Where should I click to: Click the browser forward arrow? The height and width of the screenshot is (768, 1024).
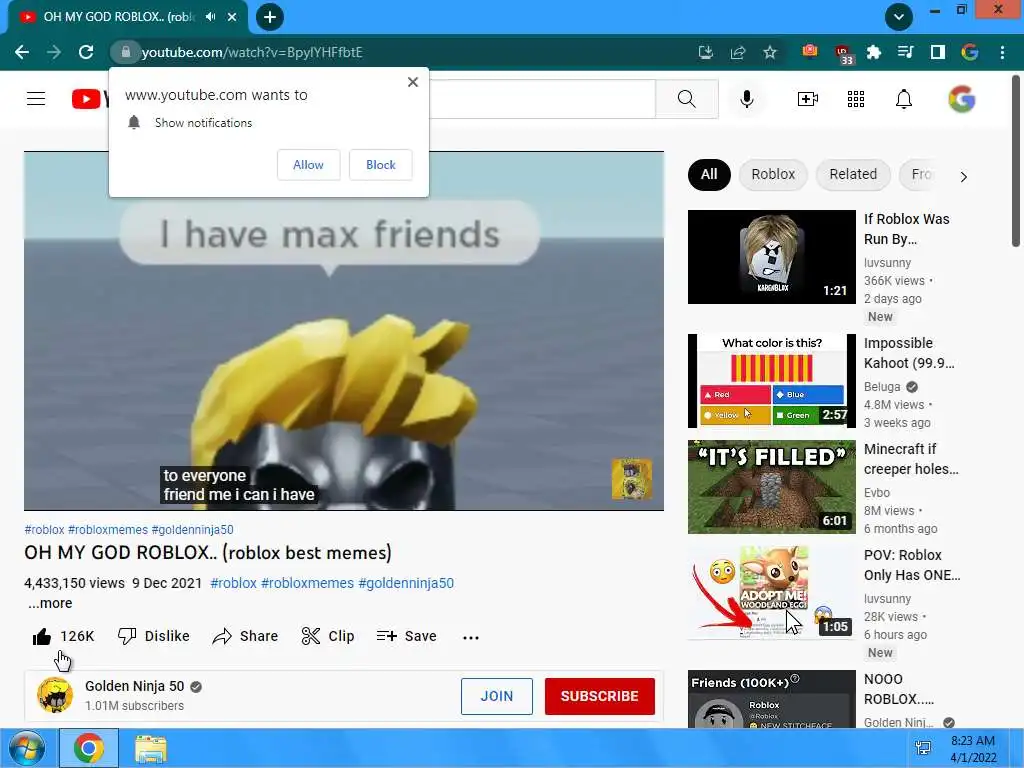[54, 52]
